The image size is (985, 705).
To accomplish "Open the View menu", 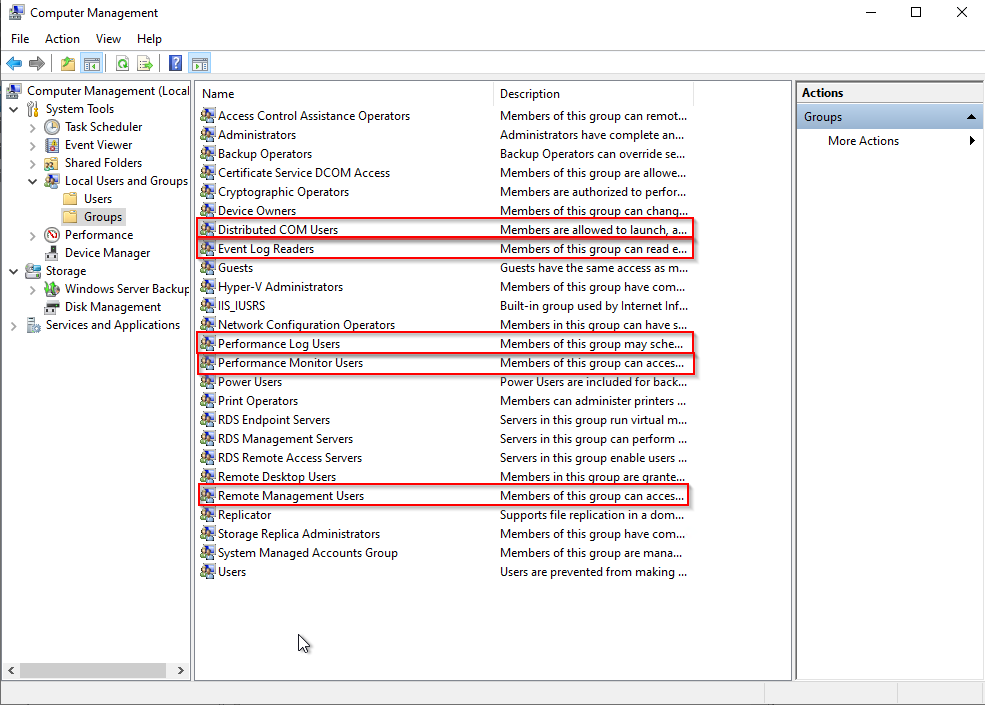I will tap(108, 39).
